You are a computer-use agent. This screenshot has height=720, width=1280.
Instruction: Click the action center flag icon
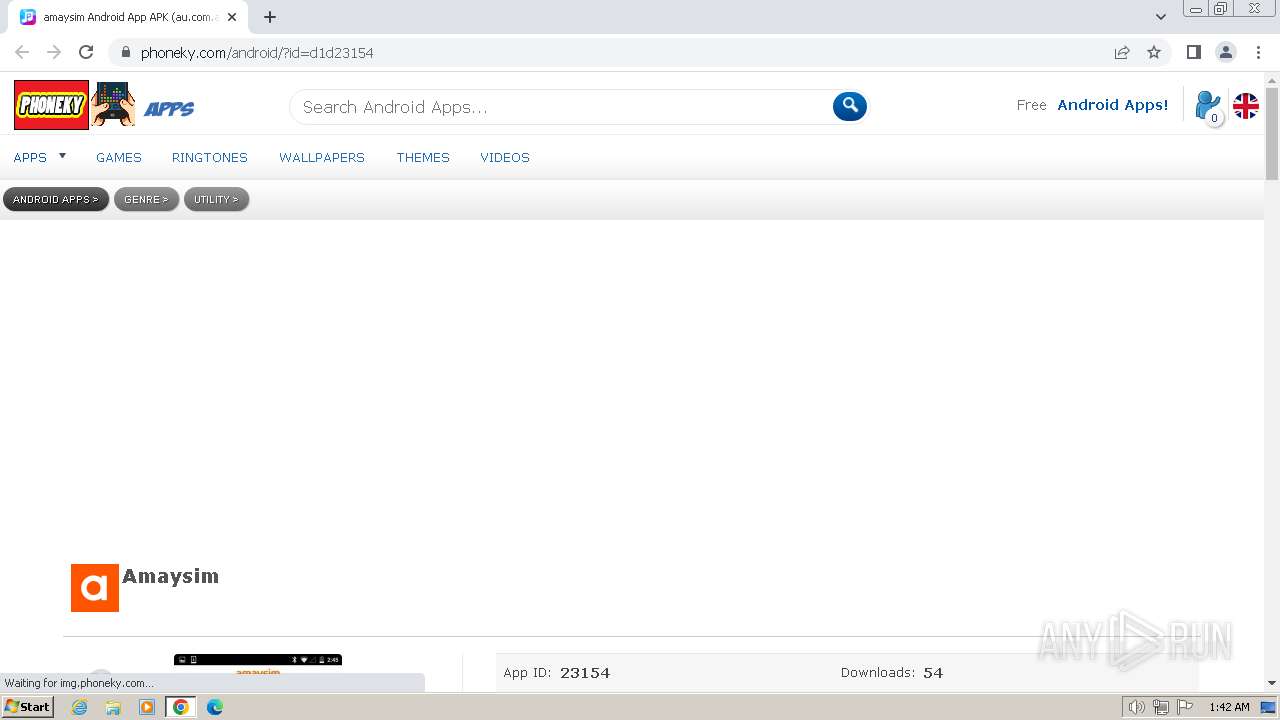coord(1185,707)
